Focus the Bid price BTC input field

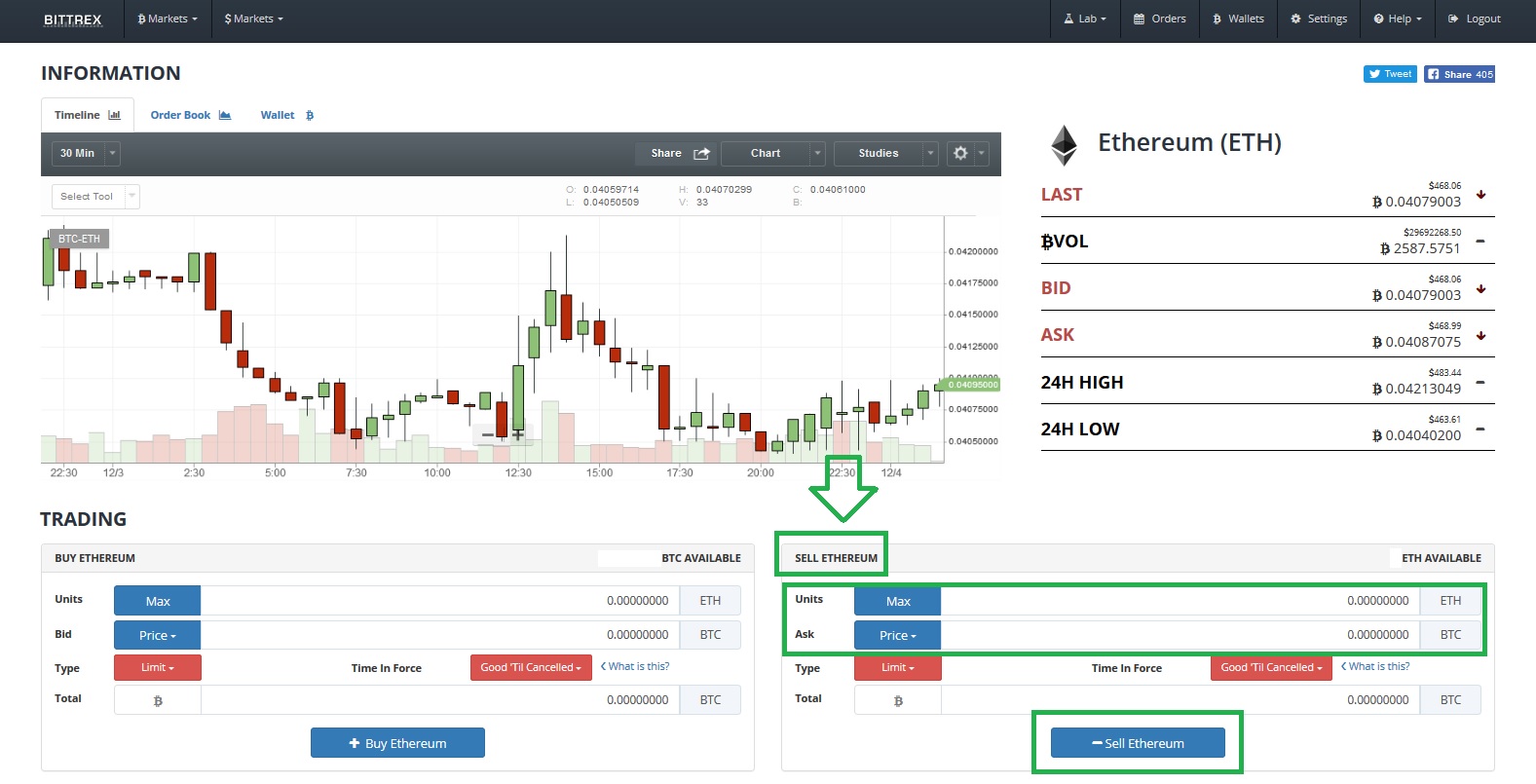(x=440, y=635)
